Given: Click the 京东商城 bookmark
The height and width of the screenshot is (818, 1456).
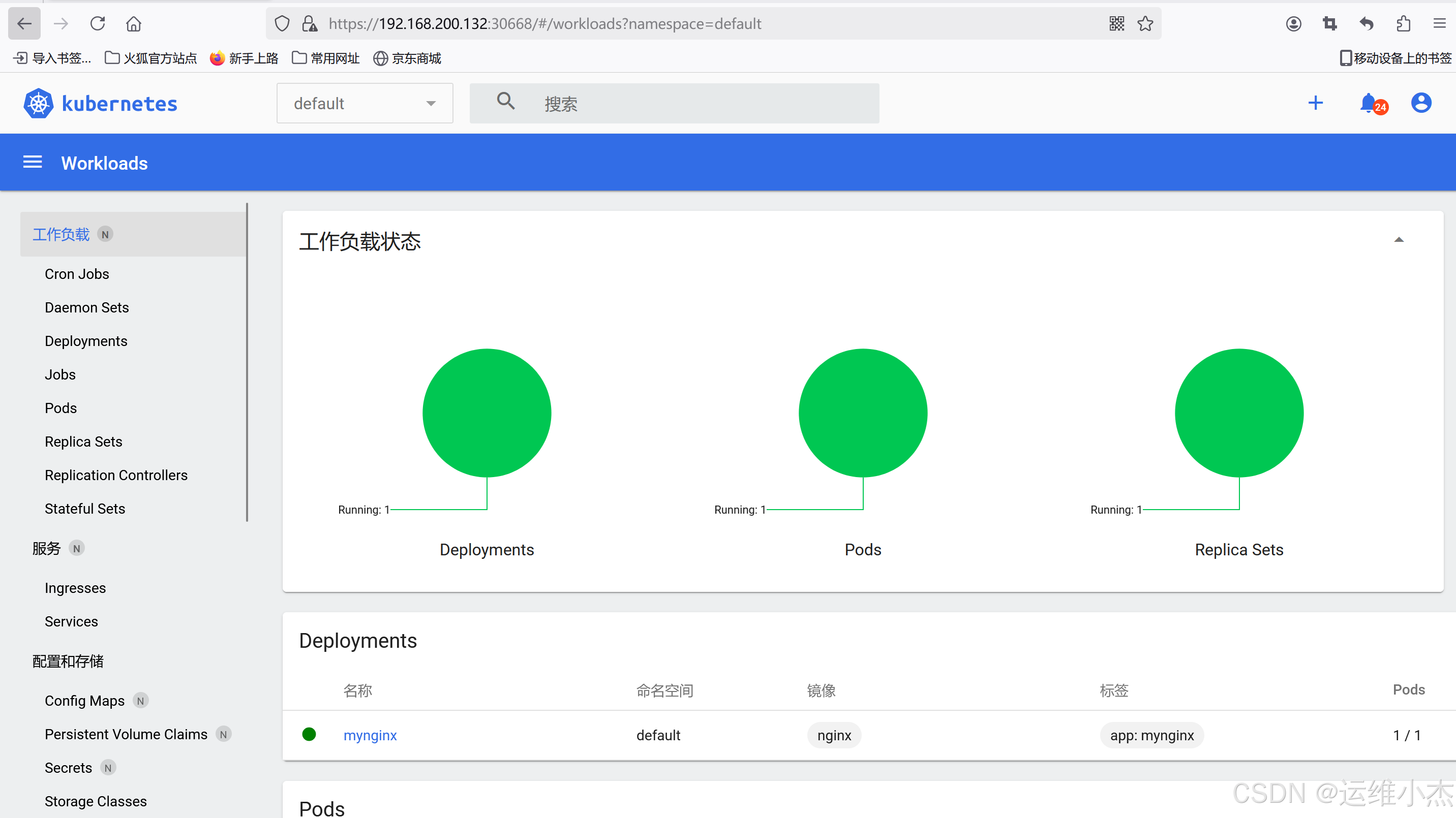Looking at the screenshot, I should pyautogui.click(x=408, y=58).
